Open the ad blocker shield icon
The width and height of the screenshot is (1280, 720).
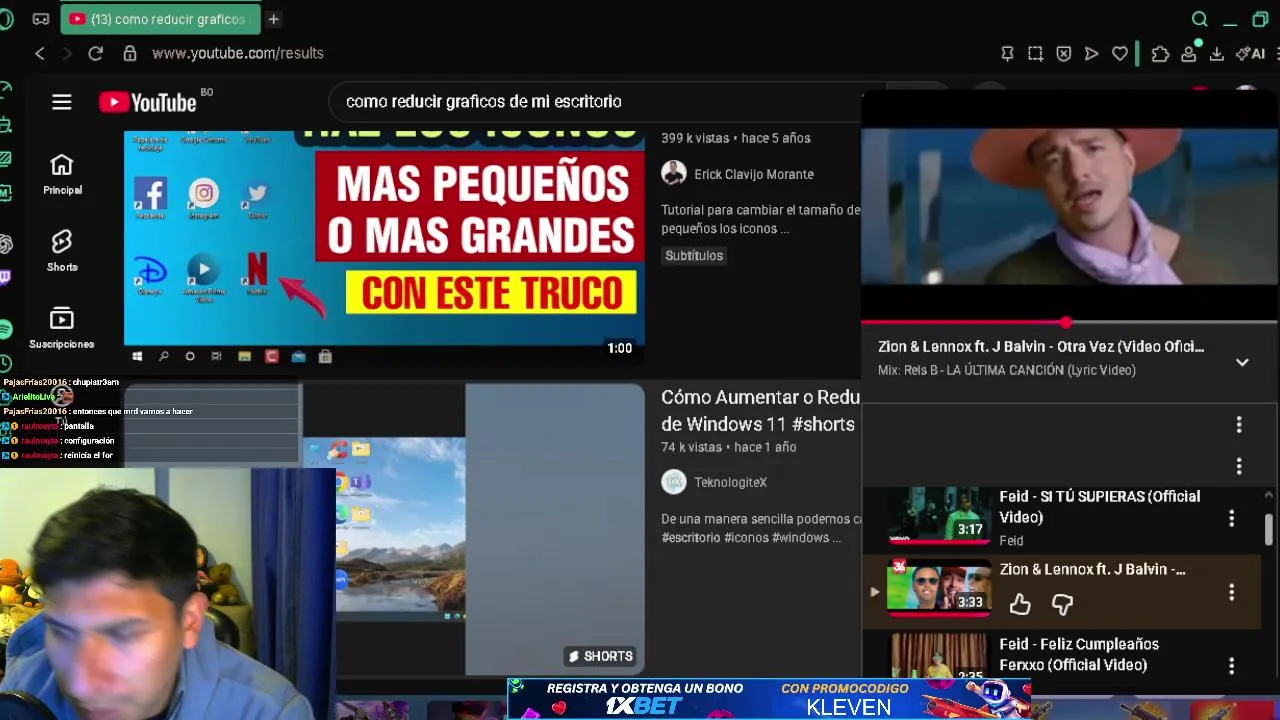(x=1064, y=53)
